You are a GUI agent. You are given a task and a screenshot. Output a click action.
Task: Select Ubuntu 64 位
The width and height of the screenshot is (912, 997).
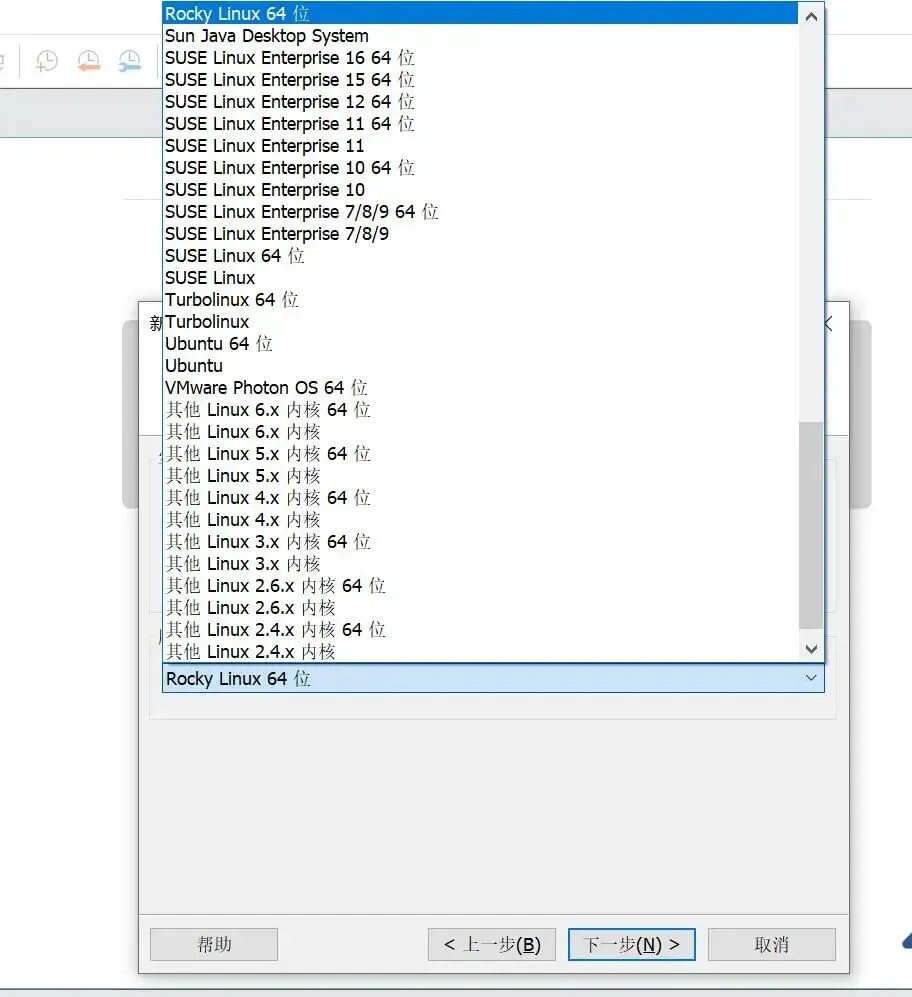[480, 344]
